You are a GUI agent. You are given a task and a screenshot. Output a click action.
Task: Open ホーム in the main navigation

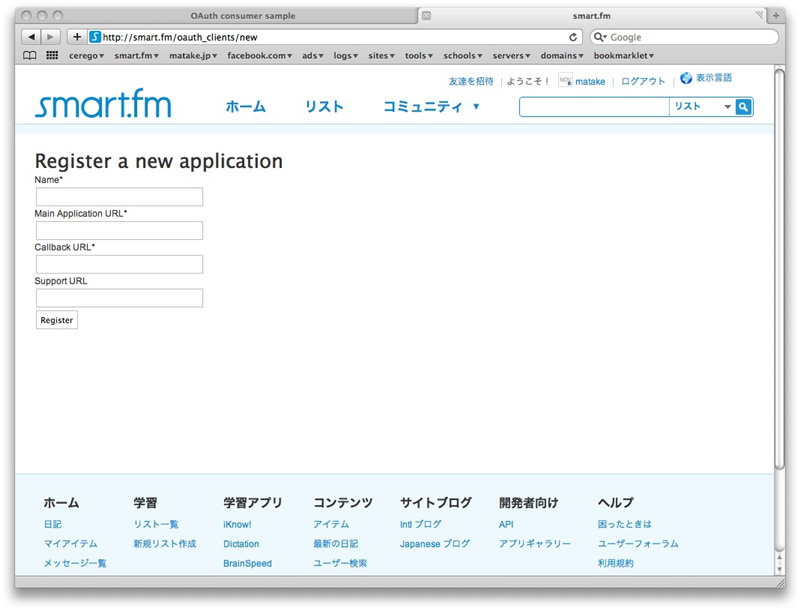245,107
